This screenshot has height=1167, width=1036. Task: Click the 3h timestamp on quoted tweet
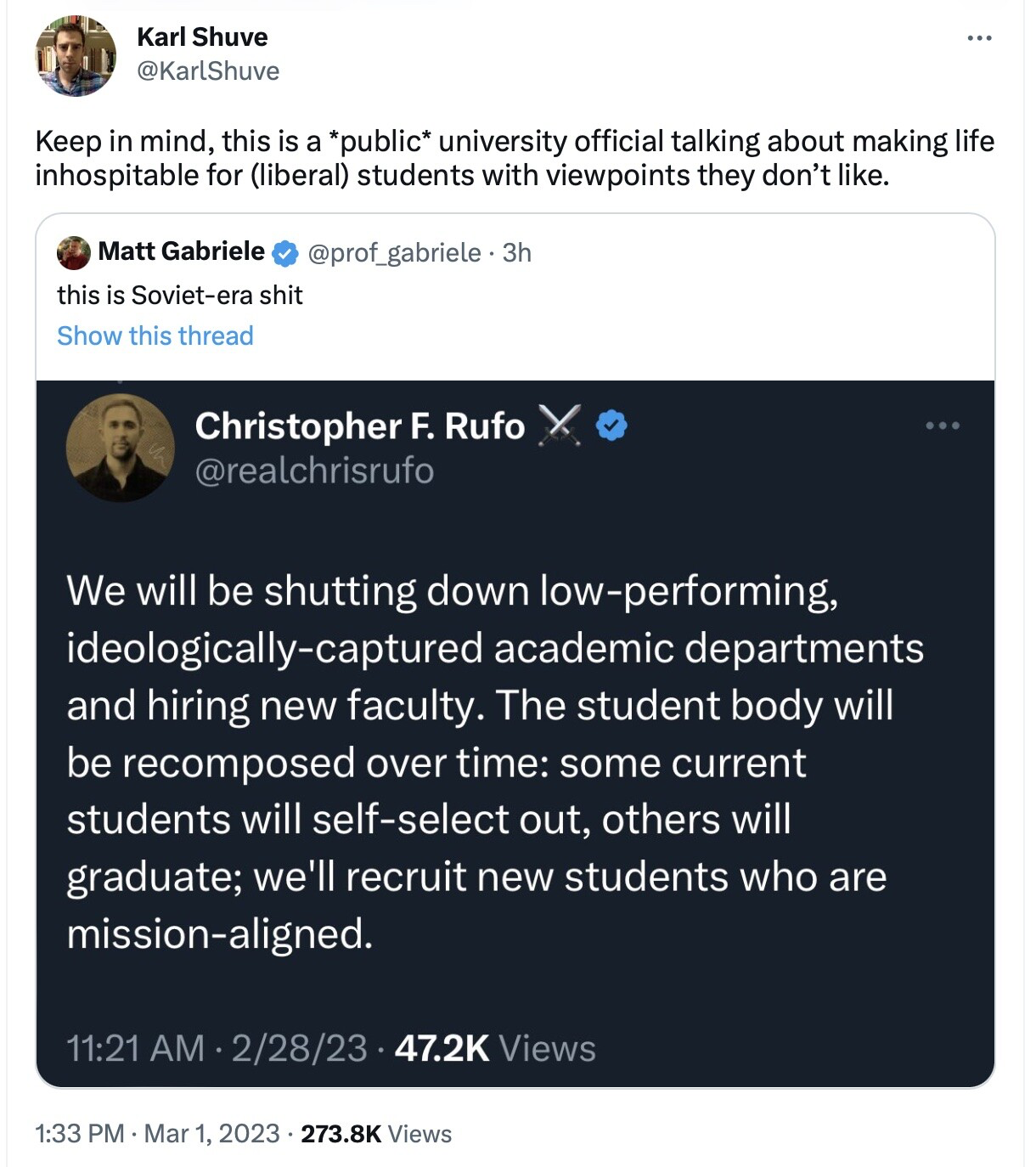point(517,252)
